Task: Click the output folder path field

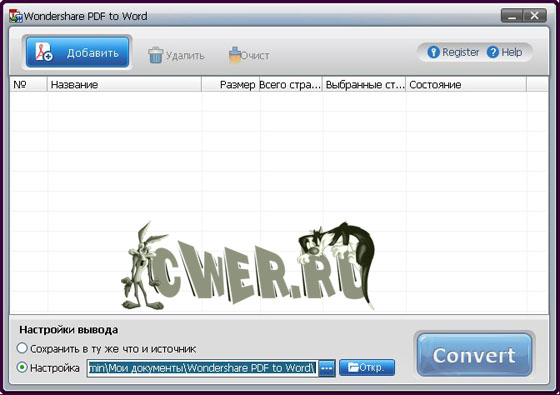Action: (x=202, y=368)
